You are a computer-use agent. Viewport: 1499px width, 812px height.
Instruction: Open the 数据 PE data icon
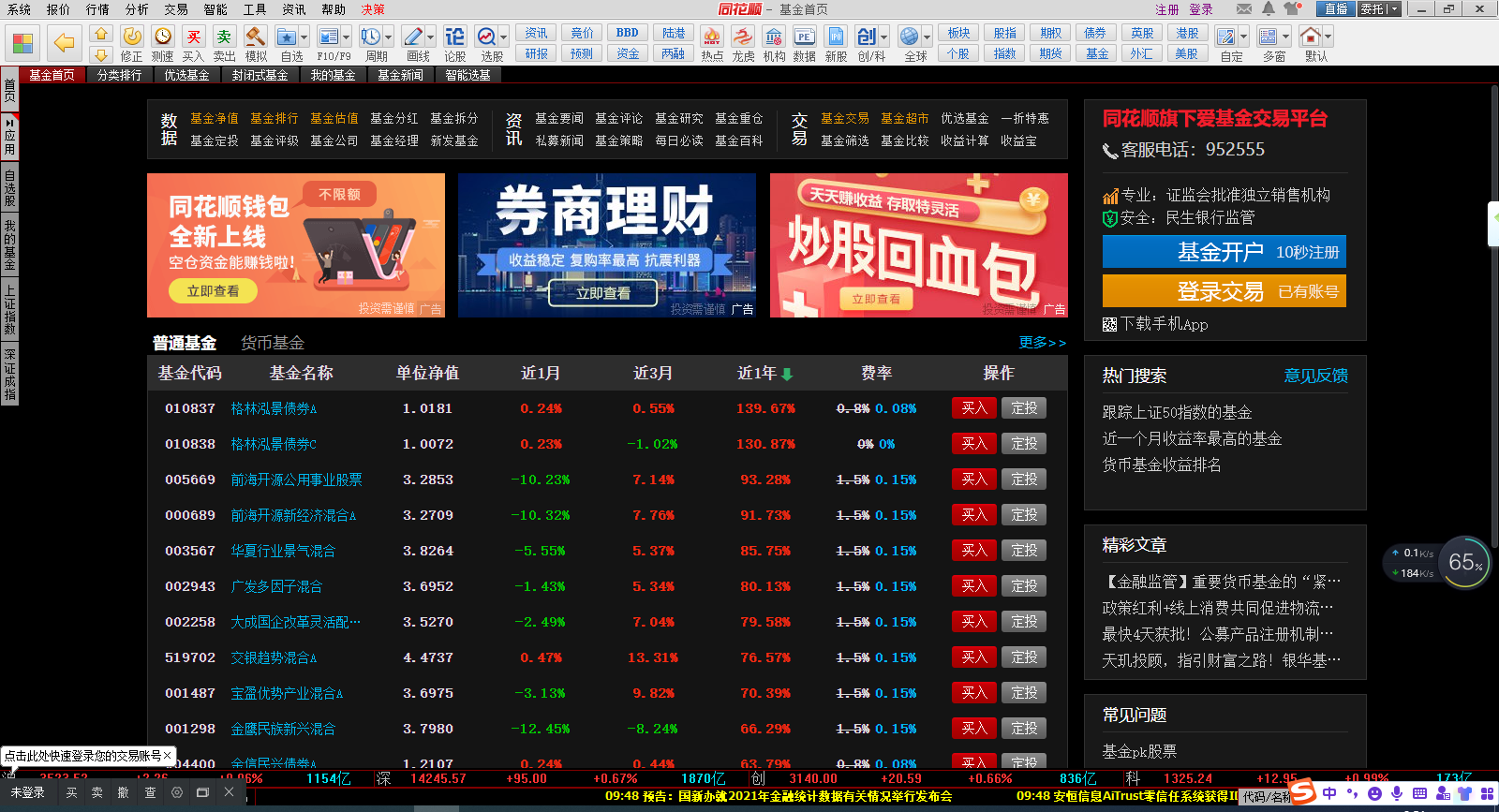(x=804, y=37)
